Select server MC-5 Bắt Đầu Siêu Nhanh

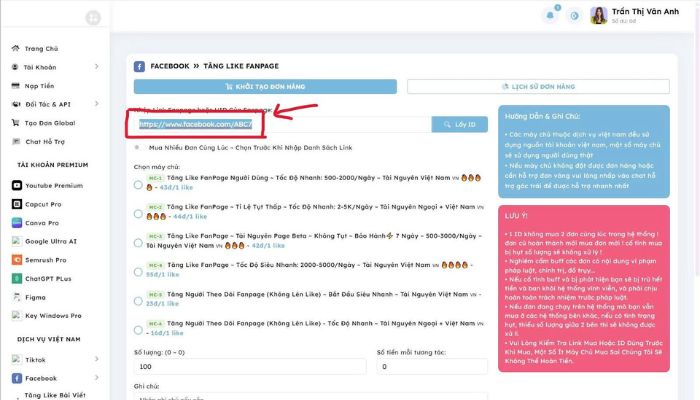click(x=138, y=301)
